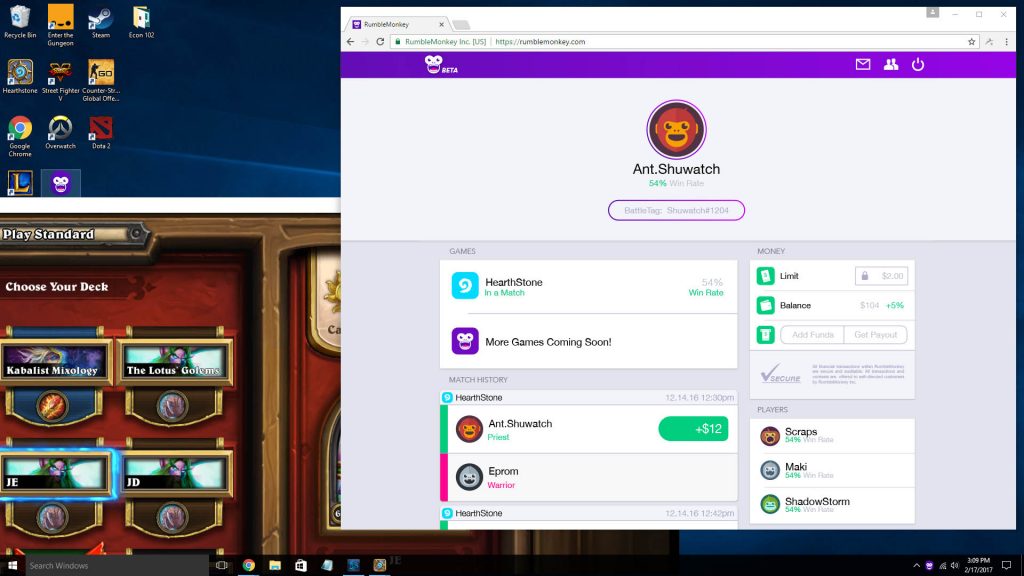Click the HearthStone 12.14.16 12:42pm match header
The width and height of the screenshot is (1024, 576).
(x=588, y=513)
